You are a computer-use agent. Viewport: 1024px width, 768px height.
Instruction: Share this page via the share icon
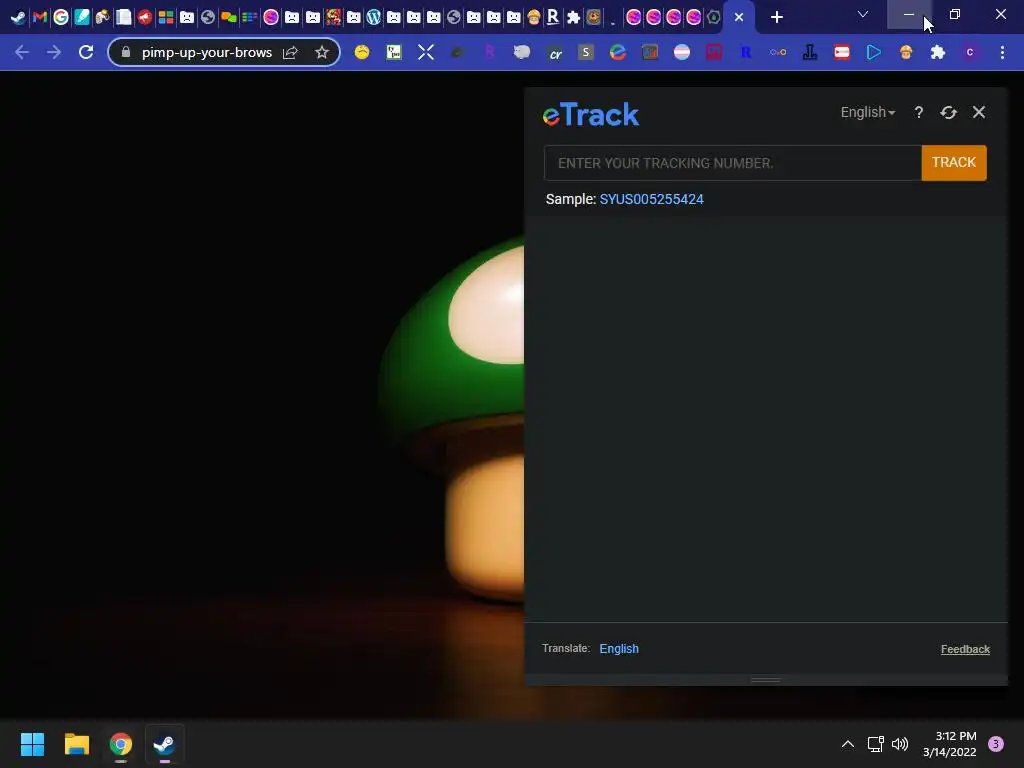(x=290, y=52)
